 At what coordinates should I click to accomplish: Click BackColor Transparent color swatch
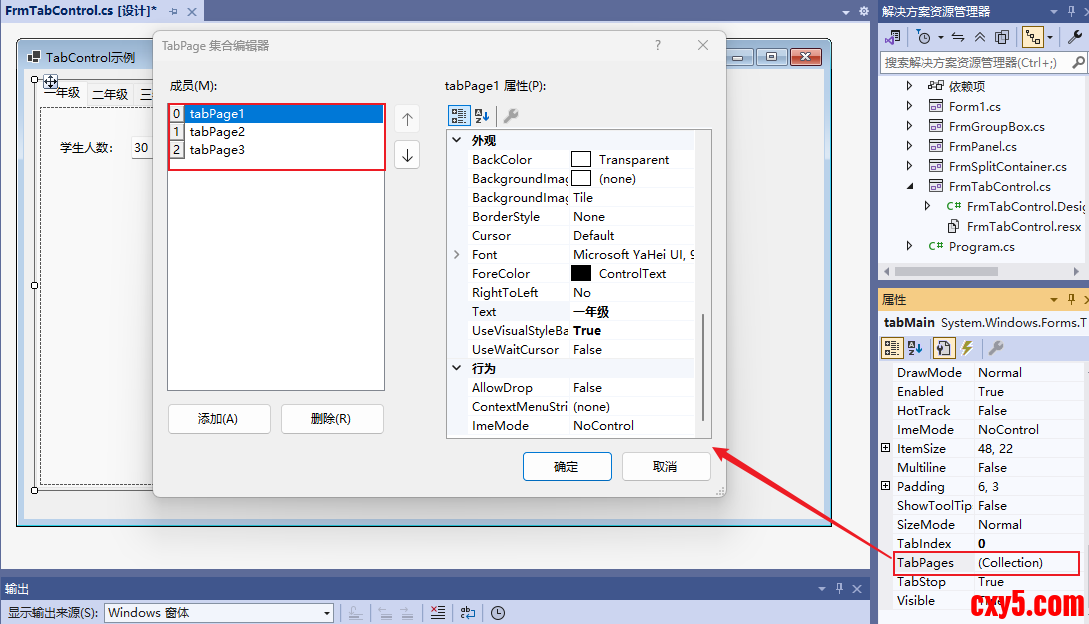coord(581,160)
